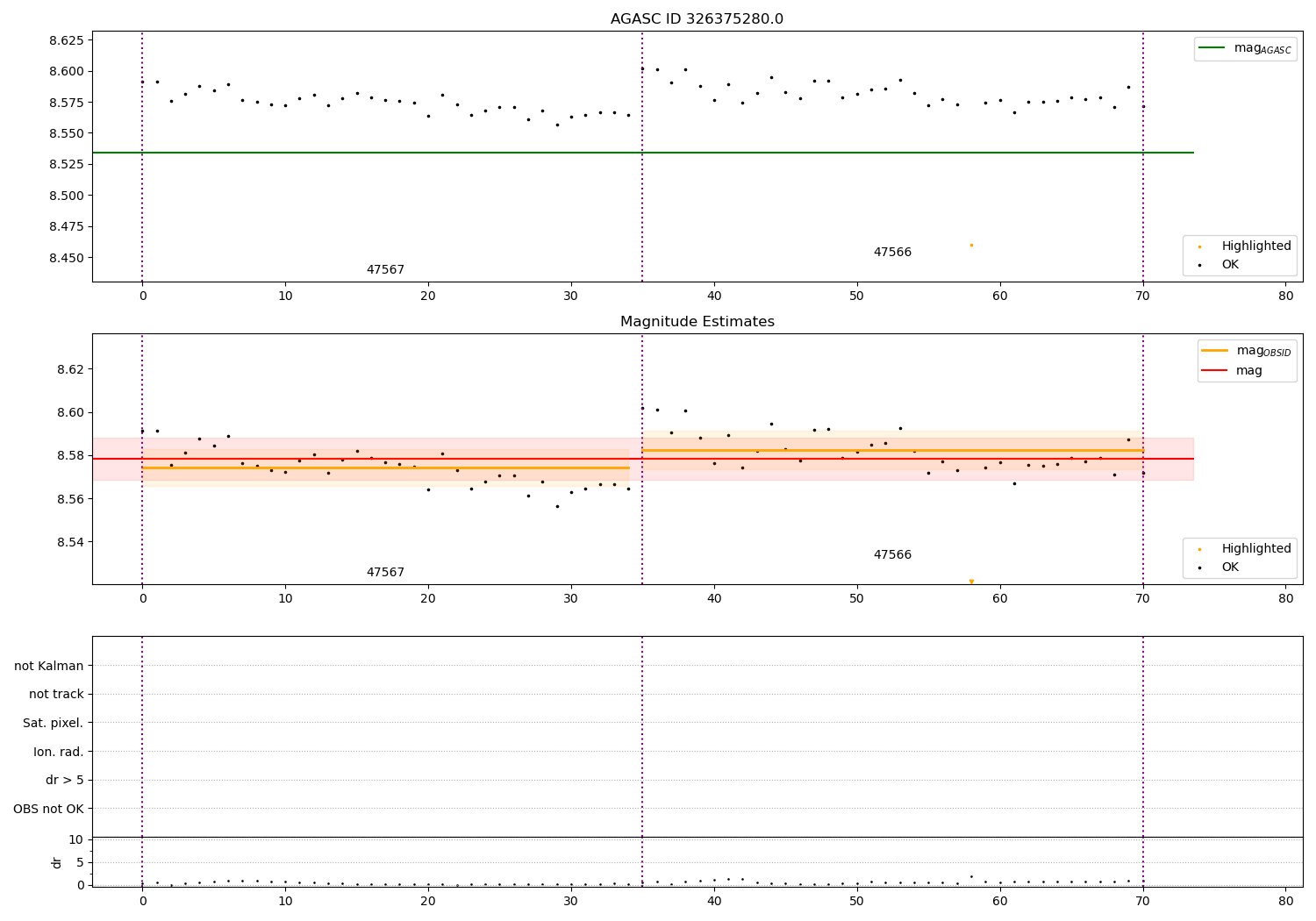This screenshot has width=1316, height=921.
Task: Click the 'dr' axis label
Action: (57, 862)
